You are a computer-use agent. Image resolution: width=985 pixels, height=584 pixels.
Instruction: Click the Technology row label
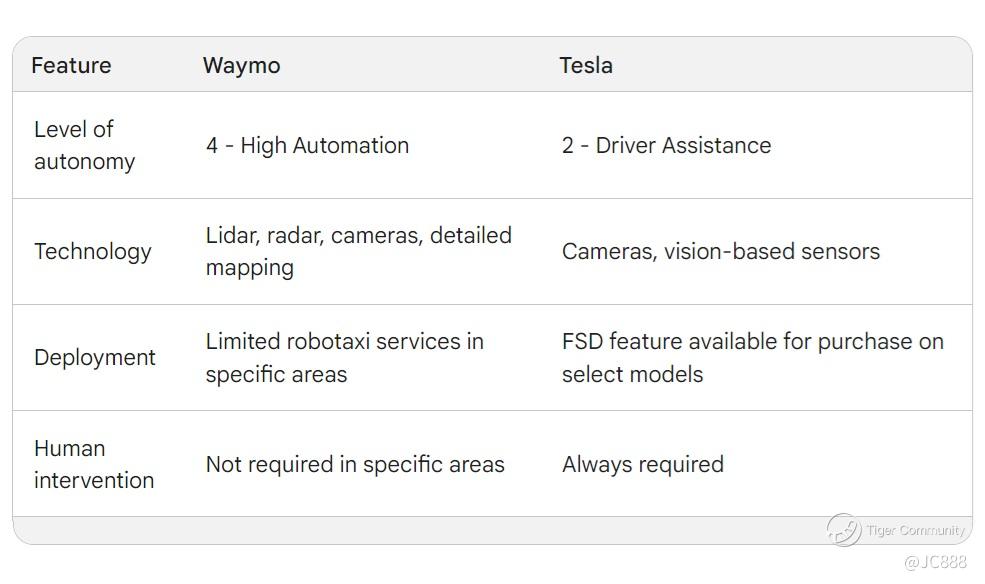tap(93, 251)
